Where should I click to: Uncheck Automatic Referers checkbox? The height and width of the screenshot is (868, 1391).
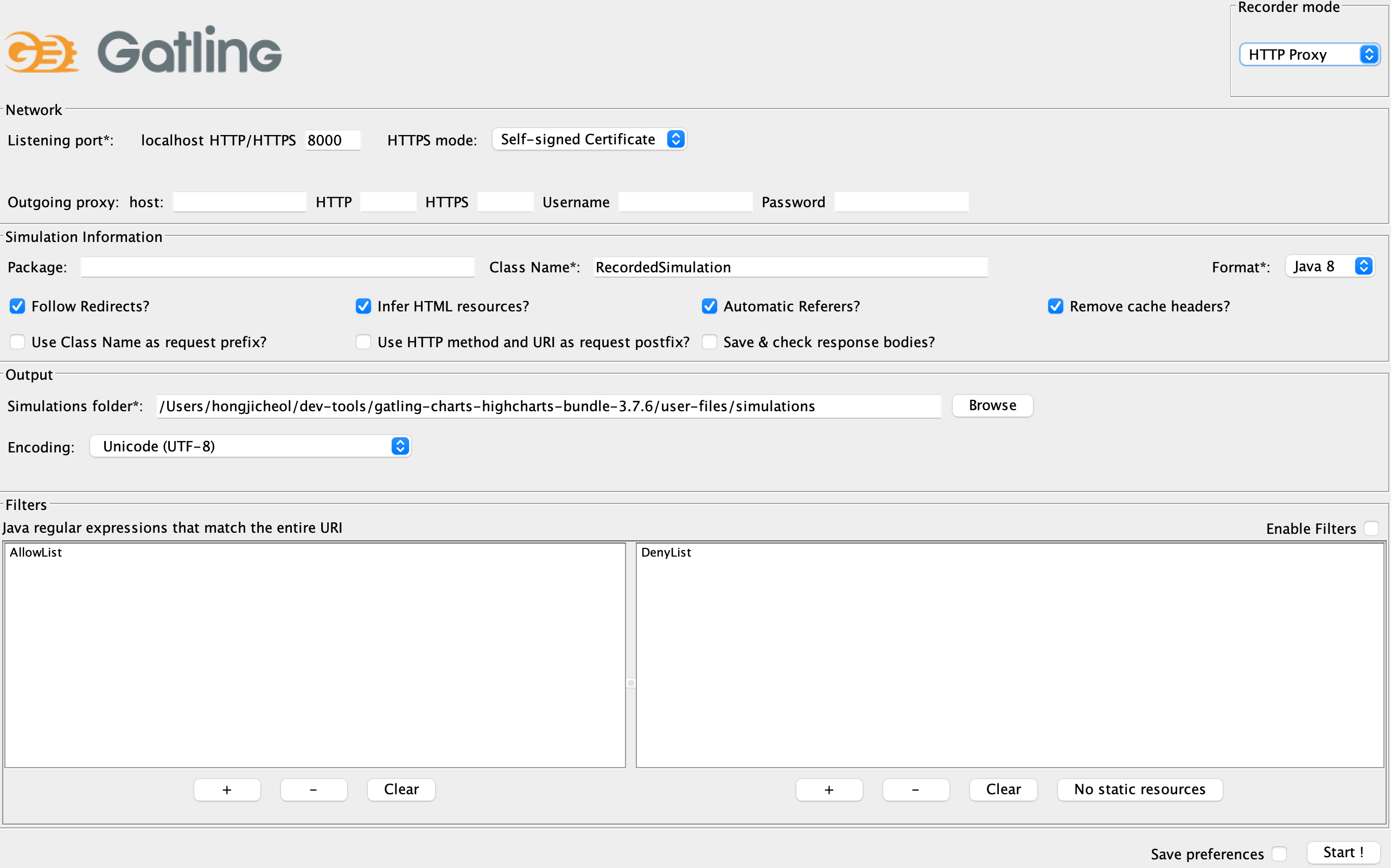pos(710,306)
